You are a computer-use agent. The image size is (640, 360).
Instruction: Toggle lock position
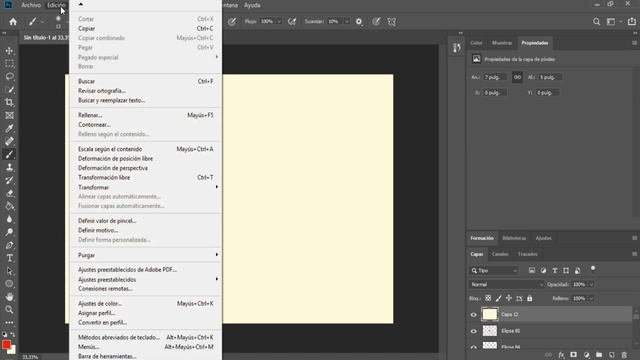(x=509, y=298)
